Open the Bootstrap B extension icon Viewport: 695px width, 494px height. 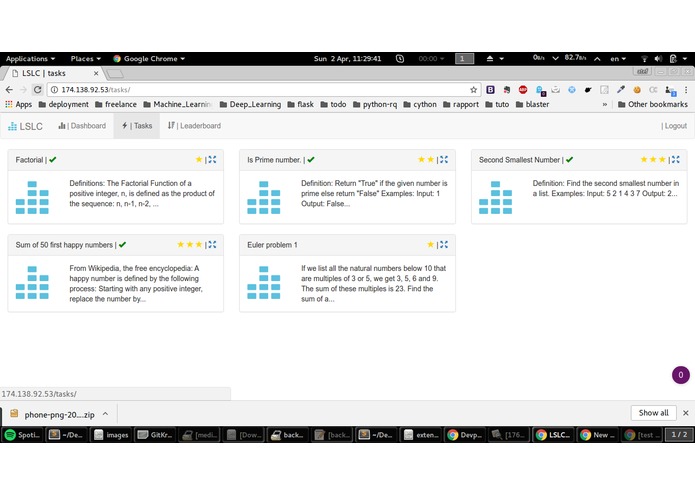[x=490, y=89]
